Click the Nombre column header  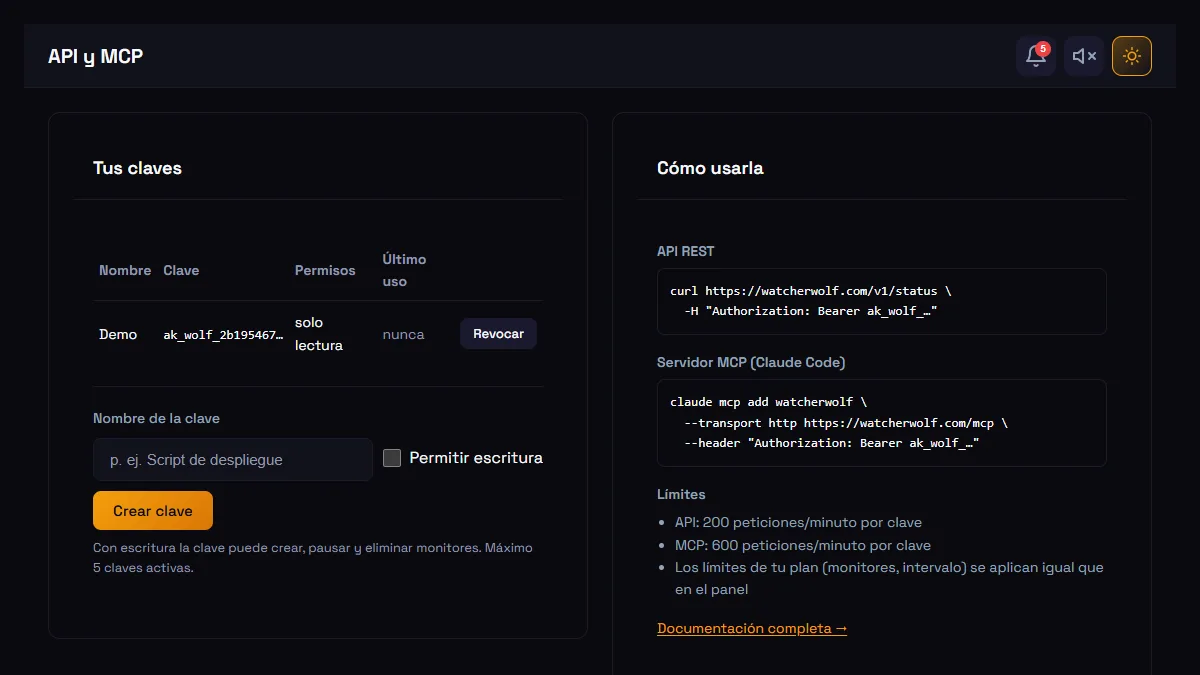point(125,270)
